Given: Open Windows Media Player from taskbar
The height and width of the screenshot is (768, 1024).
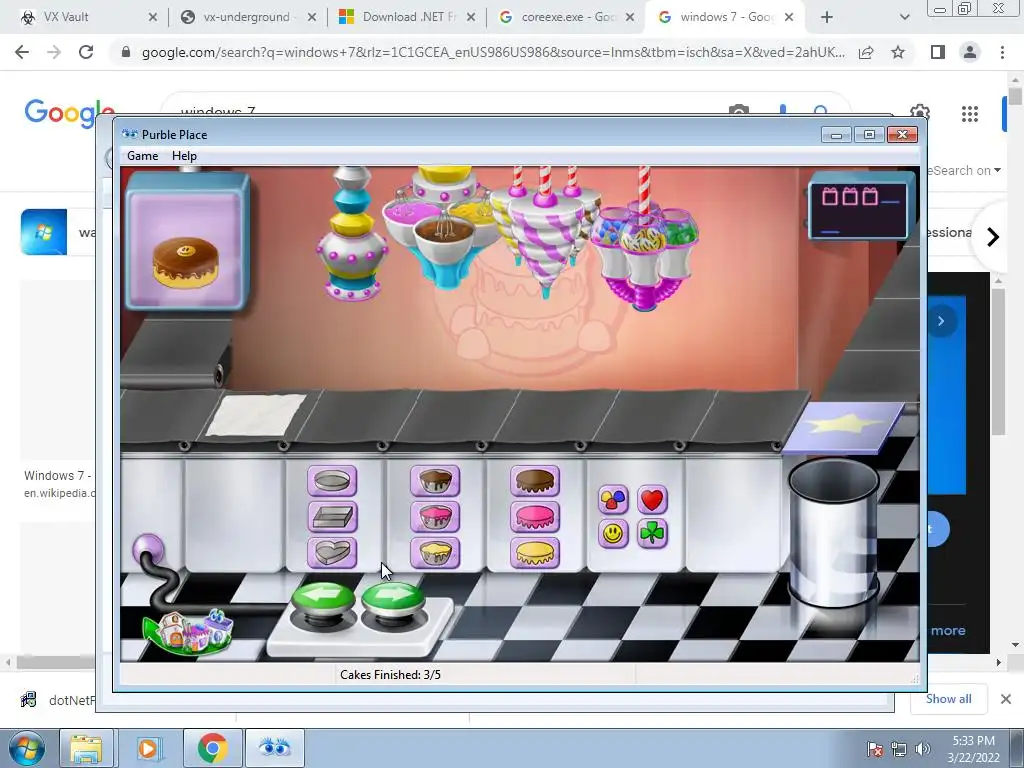Looking at the screenshot, I should pos(148,748).
